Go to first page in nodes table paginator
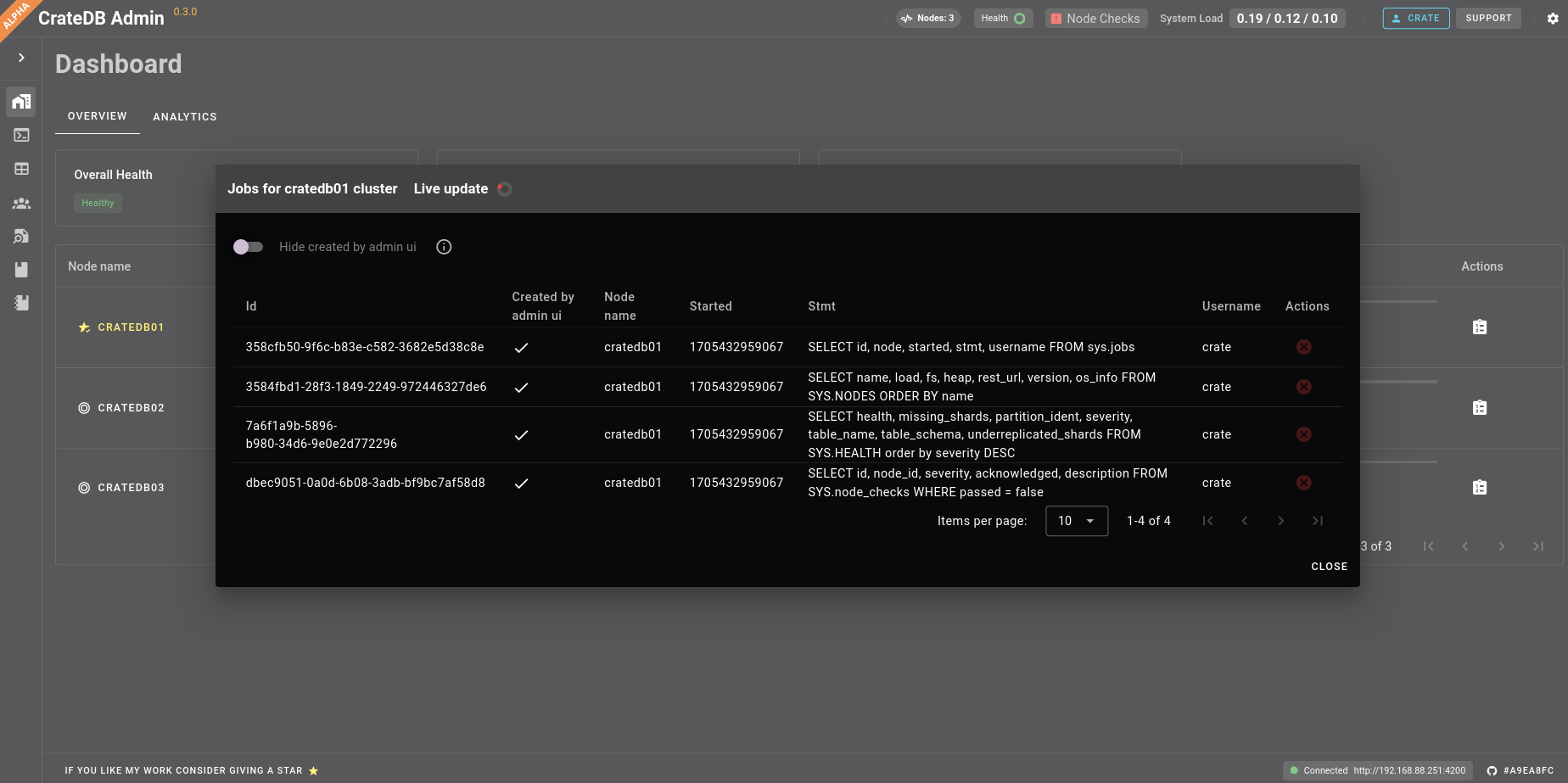1568x783 pixels. pyautogui.click(x=1429, y=546)
